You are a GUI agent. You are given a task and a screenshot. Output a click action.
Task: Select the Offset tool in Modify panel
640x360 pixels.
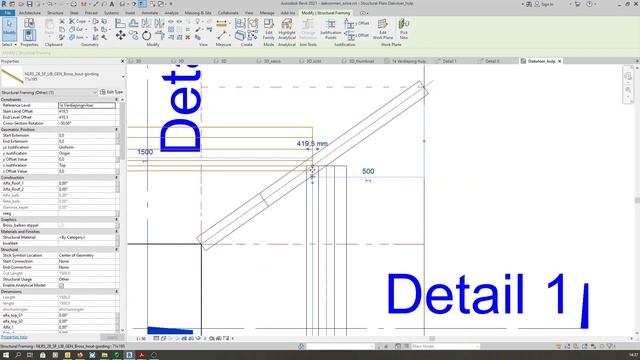click(133, 23)
